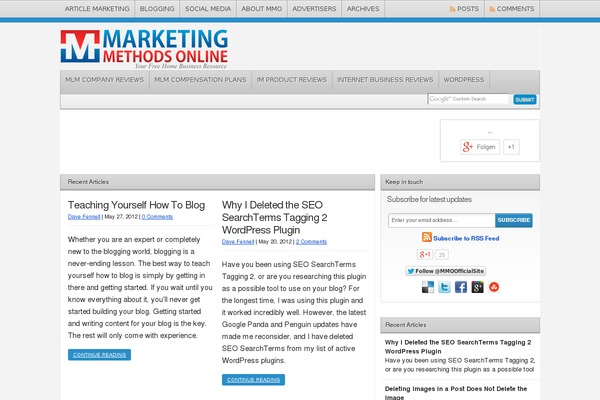Open the Article Marketing menu item
This screenshot has height=400, width=600.
97,9
